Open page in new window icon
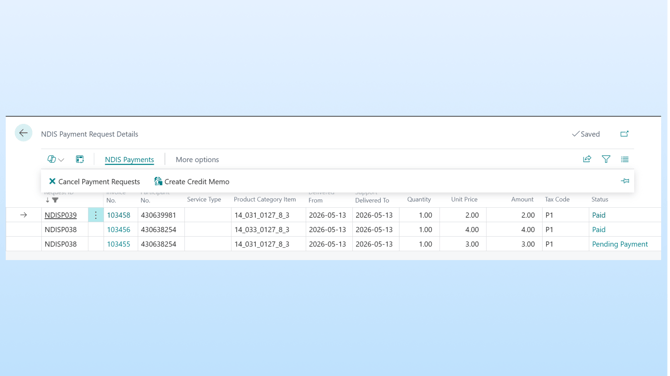The image size is (670, 376). [x=624, y=134]
